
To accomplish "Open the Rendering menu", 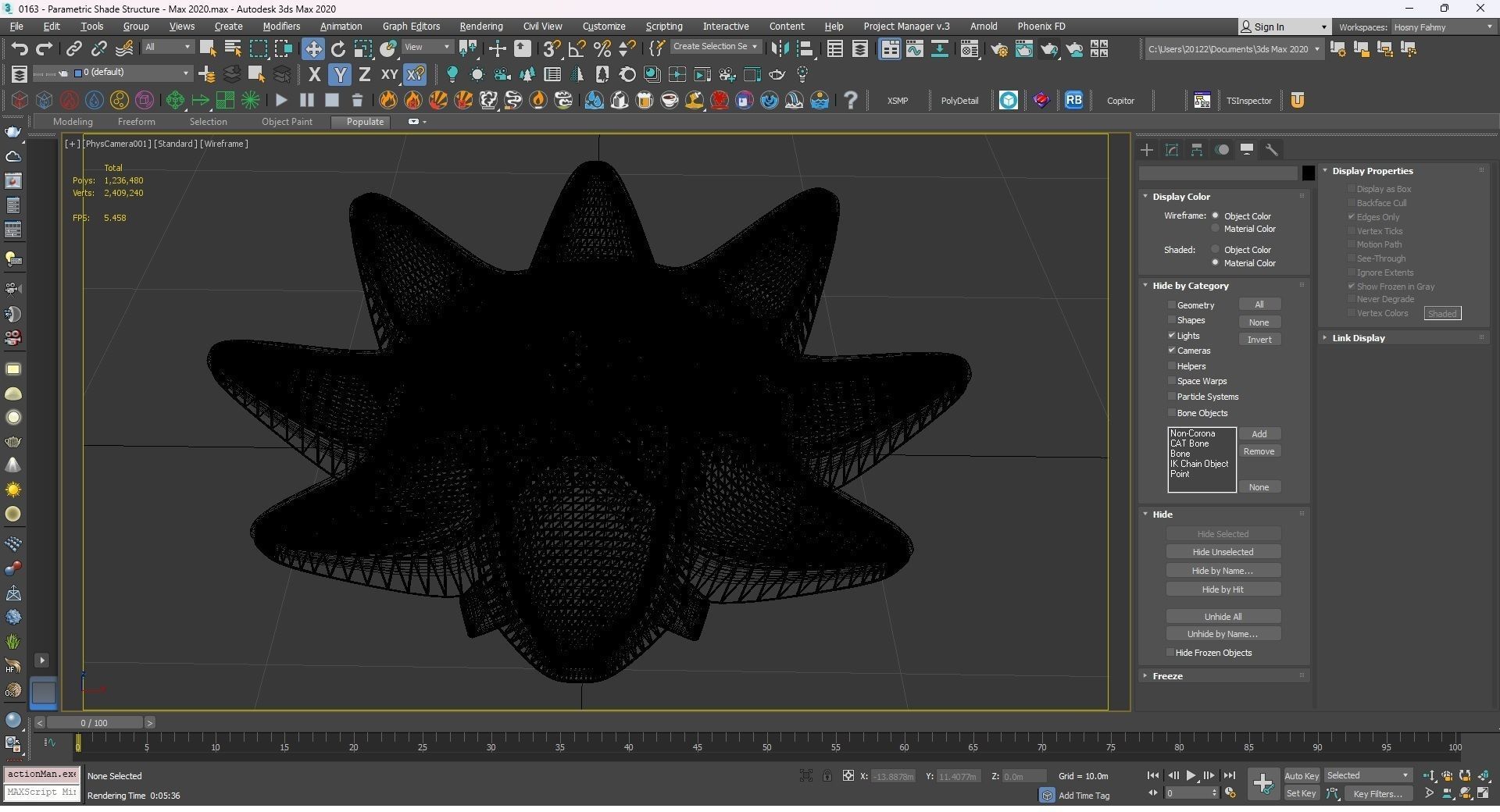I will [480, 27].
